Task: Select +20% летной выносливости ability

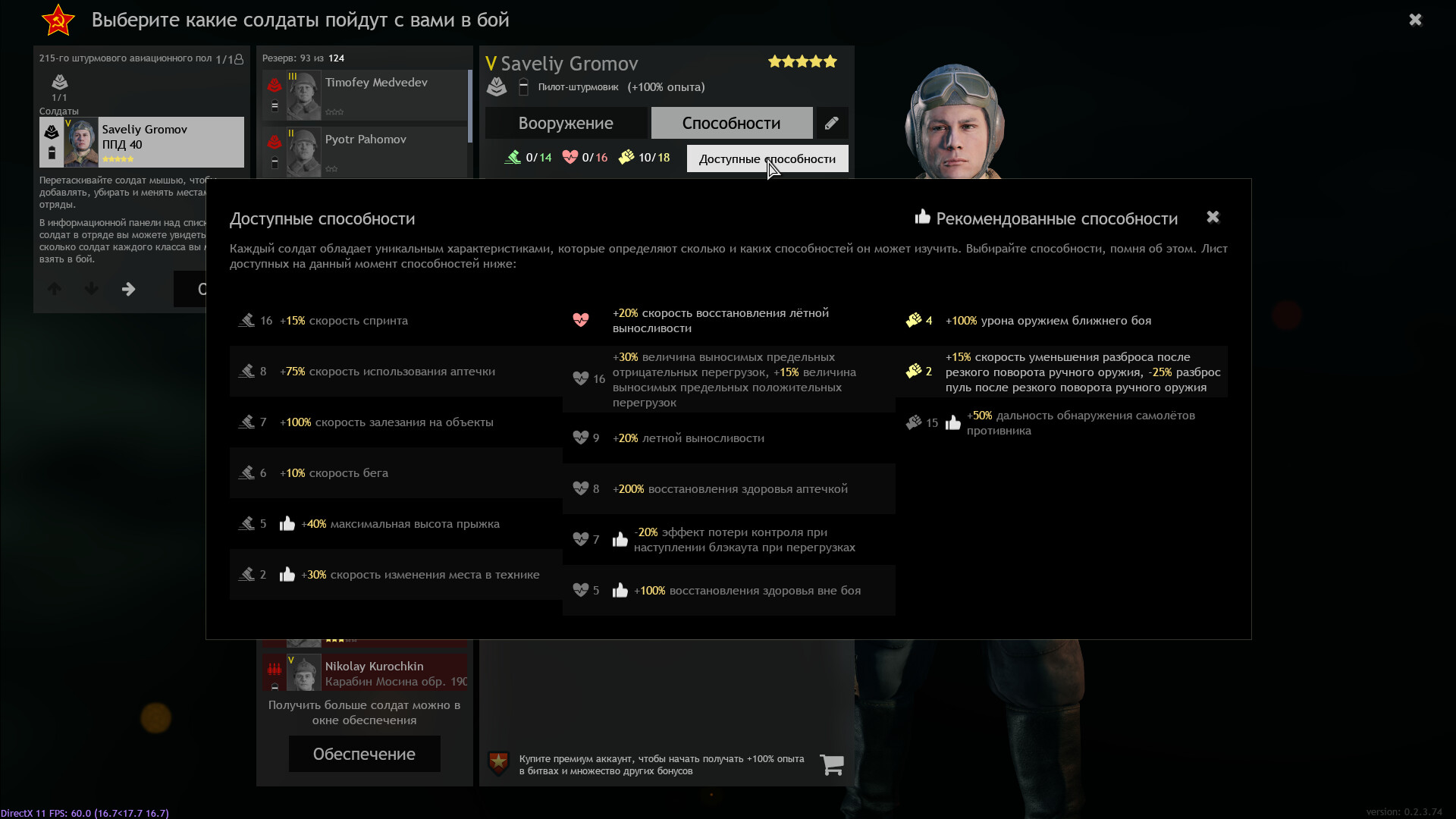Action: tap(729, 438)
